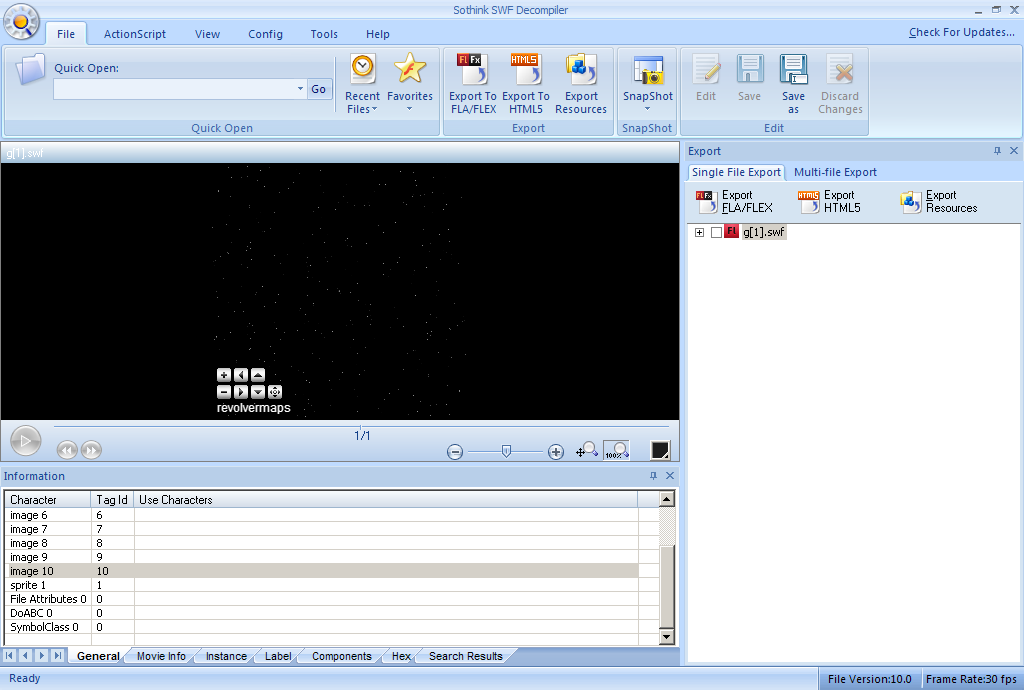The width and height of the screenshot is (1024, 690).
Task: Open the Help ribbon tab
Action: (x=377, y=34)
